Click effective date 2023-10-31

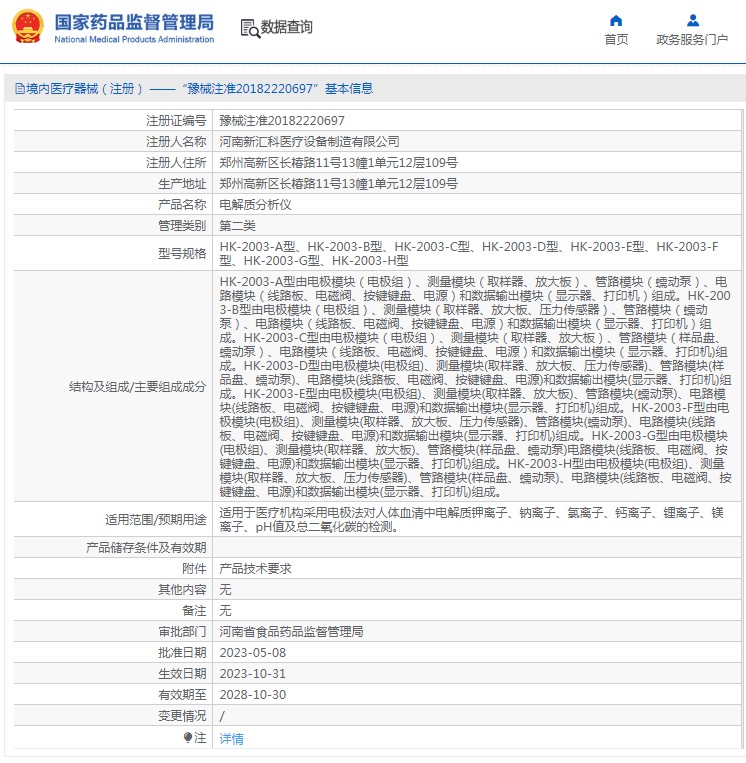coord(253,673)
